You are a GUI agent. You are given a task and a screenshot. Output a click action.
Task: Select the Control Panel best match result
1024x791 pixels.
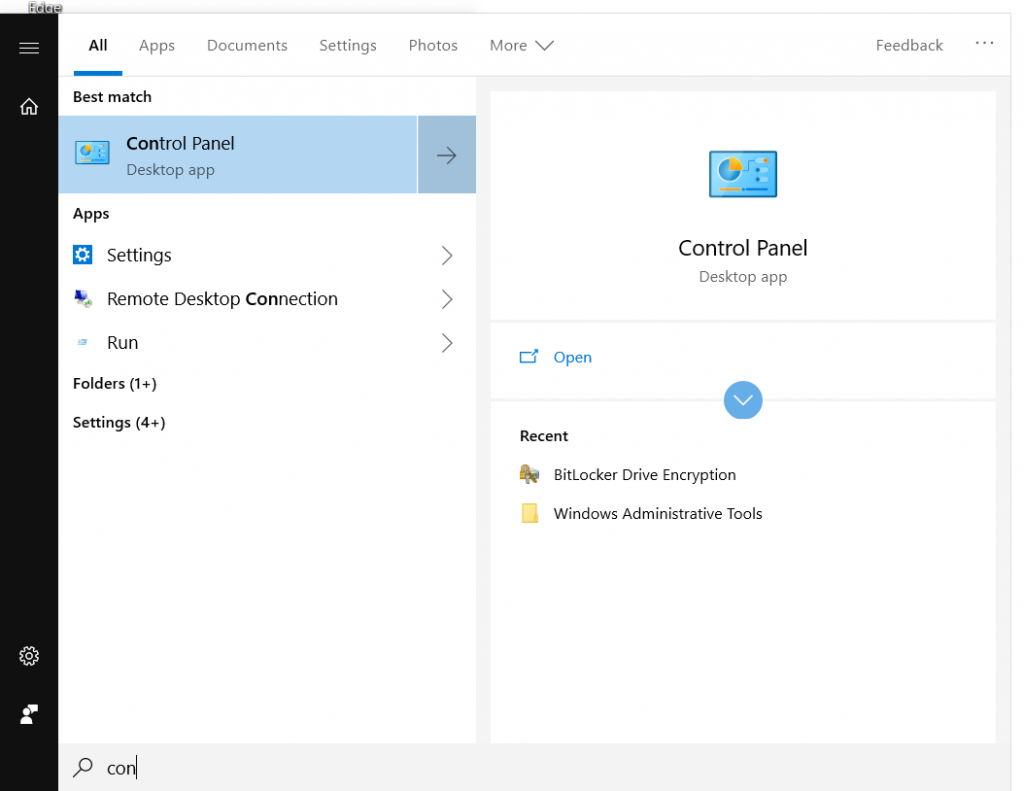[238, 155]
